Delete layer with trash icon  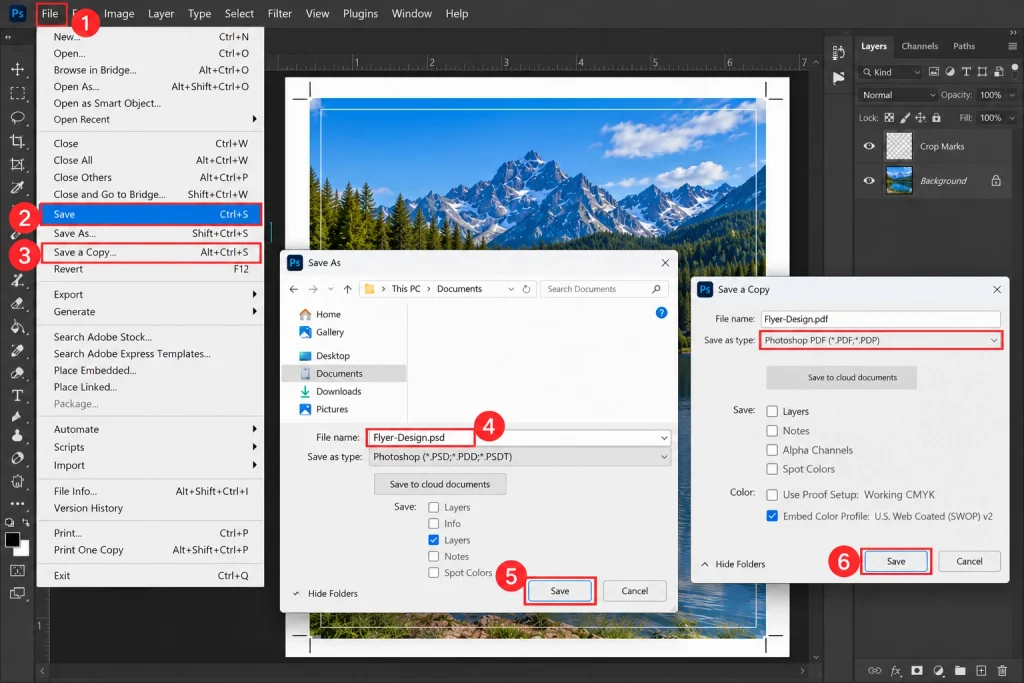(x=1002, y=671)
